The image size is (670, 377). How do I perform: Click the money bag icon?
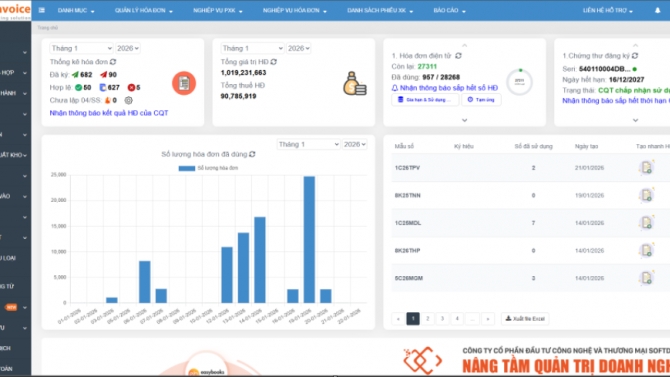coord(355,83)
